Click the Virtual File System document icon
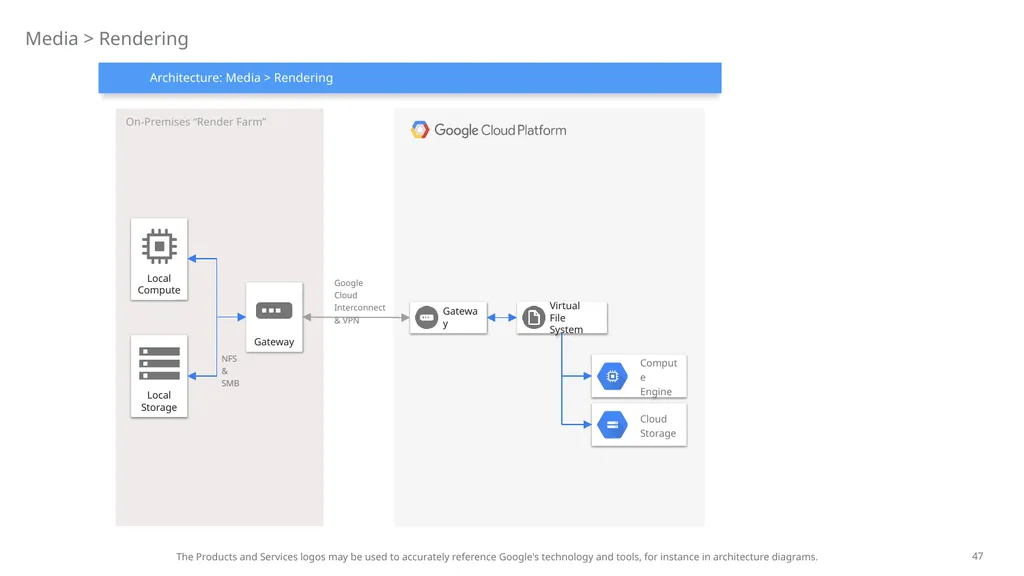This screenshot has height=576, width=1024. point(534,317)
